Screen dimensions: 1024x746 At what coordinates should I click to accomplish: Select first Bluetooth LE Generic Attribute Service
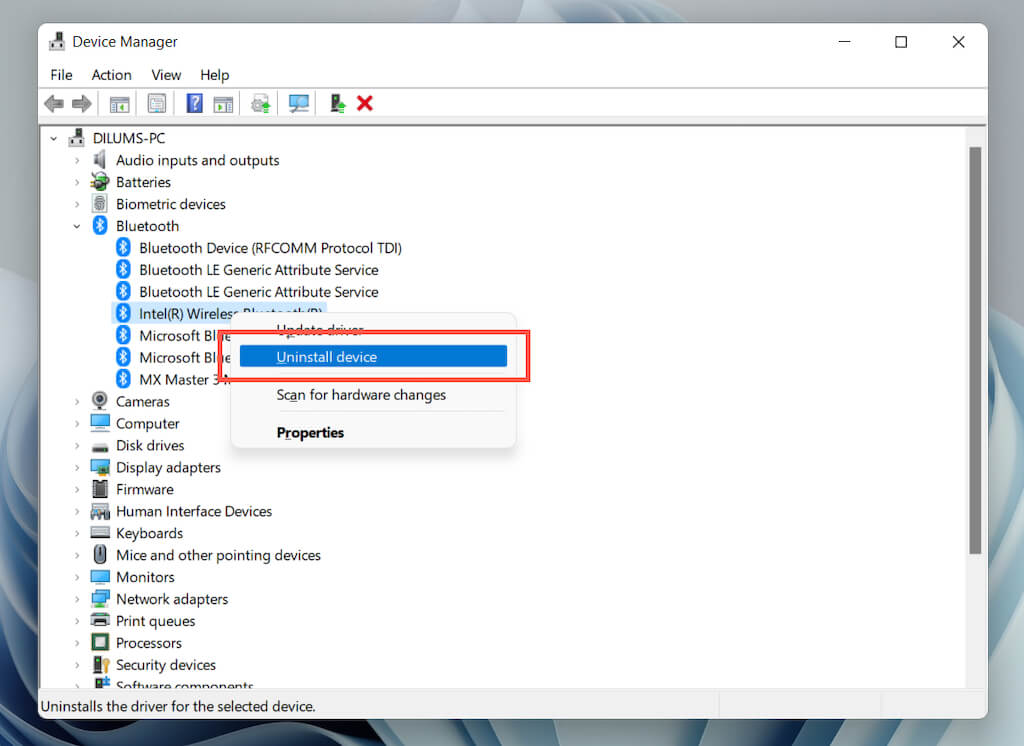pyautogui.click(x=259, y=270)
